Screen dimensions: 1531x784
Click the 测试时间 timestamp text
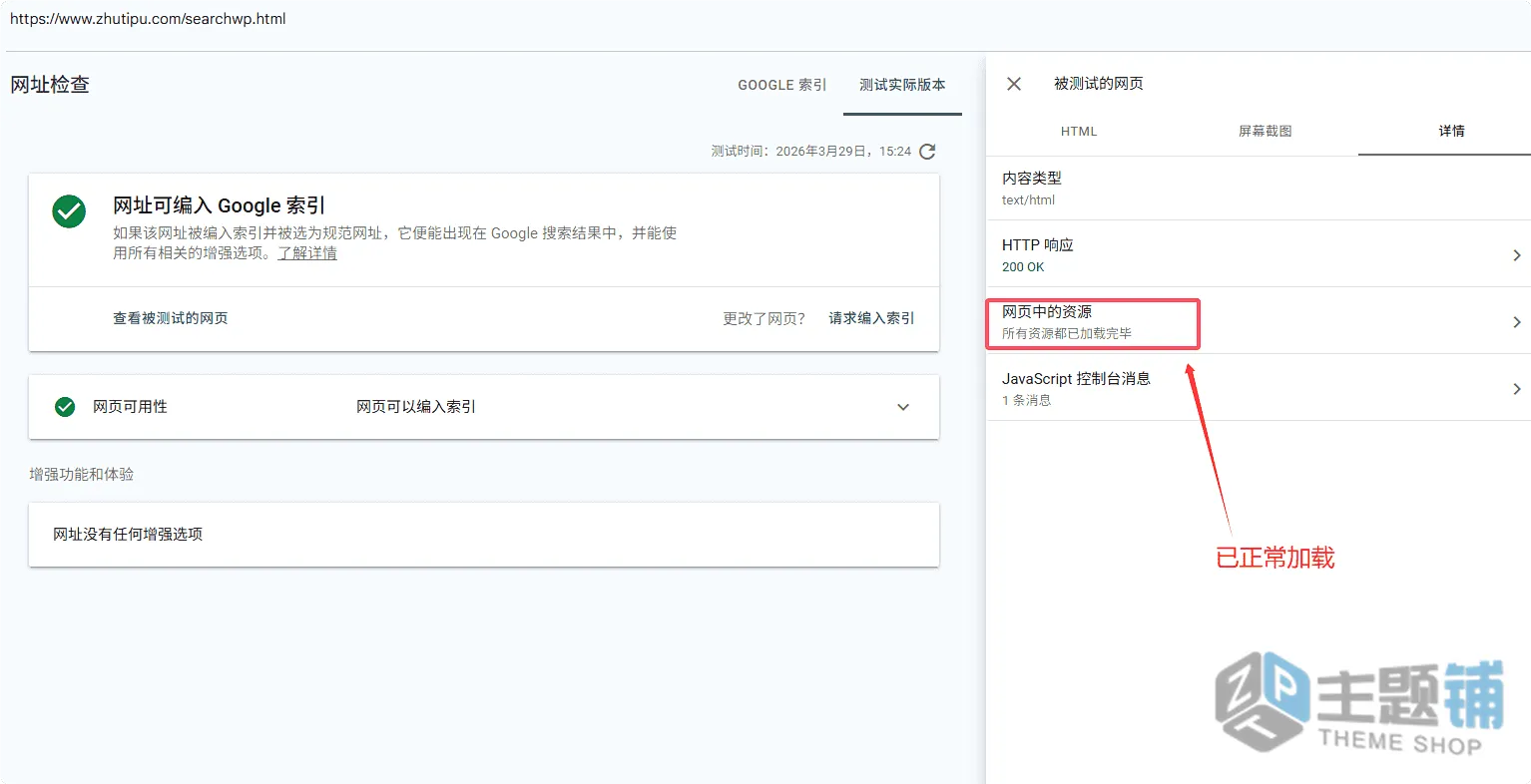pos(810,152)
